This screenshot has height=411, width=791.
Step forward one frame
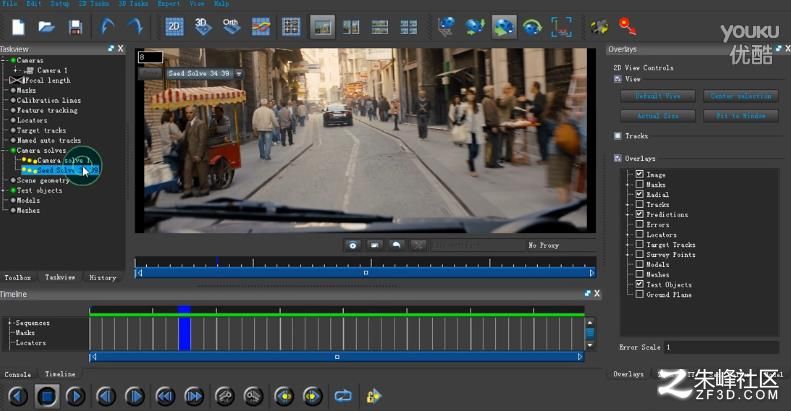pyautogui.click(x=135, y=396)
